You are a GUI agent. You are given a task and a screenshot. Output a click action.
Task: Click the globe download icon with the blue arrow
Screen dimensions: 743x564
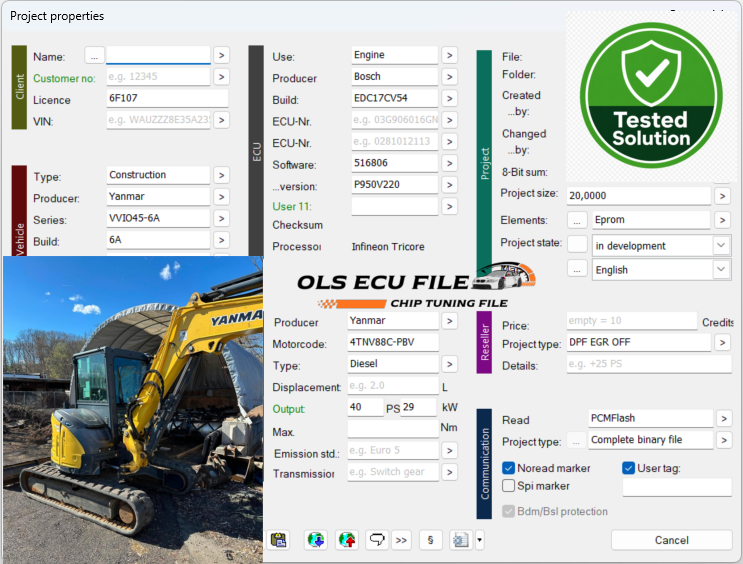pyautogui.click(x=316, y=540)
